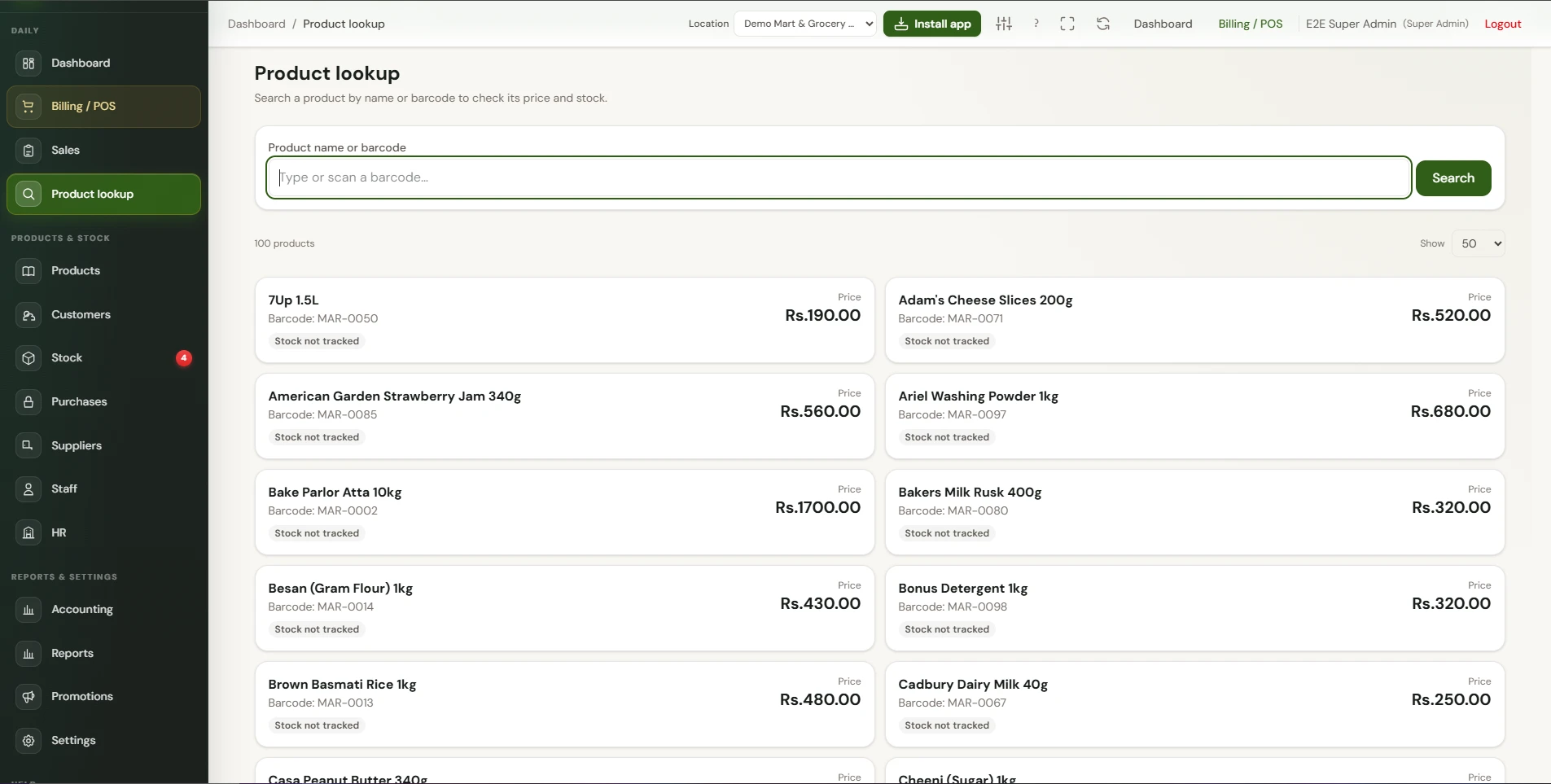This screenshot has width=1551, height=784.
Task: Click the Product lookup breadcrumb text
Action: 344,24
